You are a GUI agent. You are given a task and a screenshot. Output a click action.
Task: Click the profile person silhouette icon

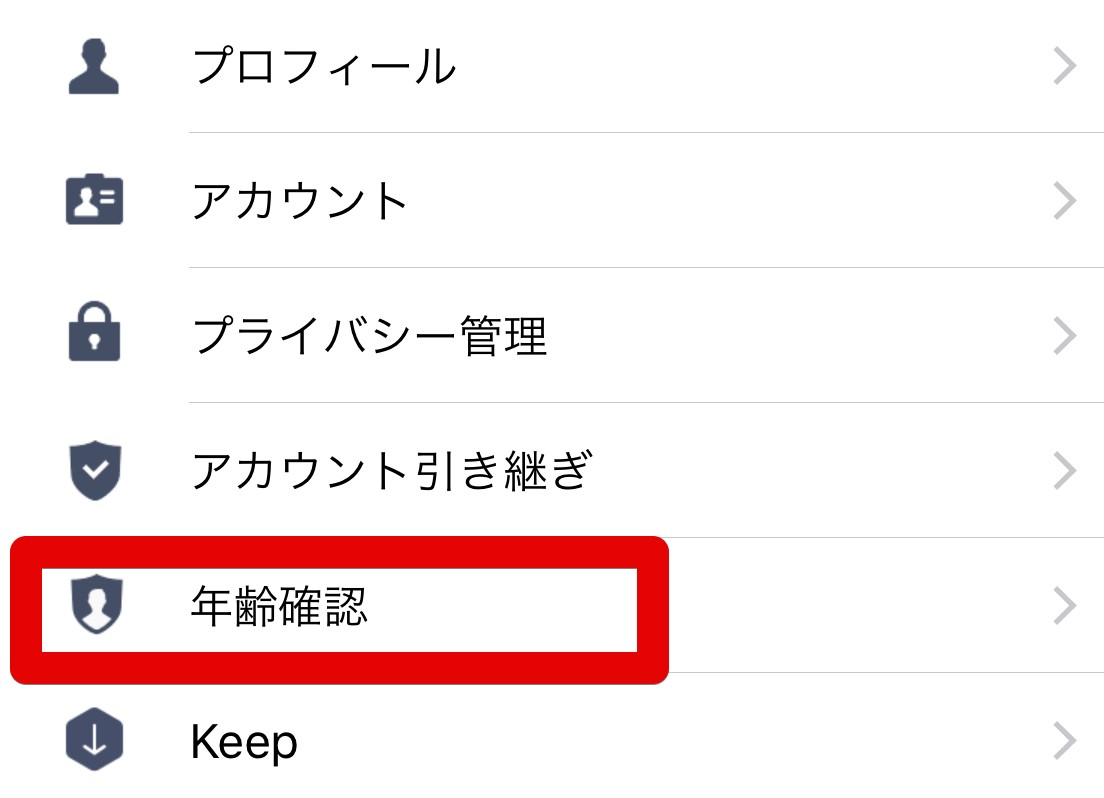click(x=94, y=68)
